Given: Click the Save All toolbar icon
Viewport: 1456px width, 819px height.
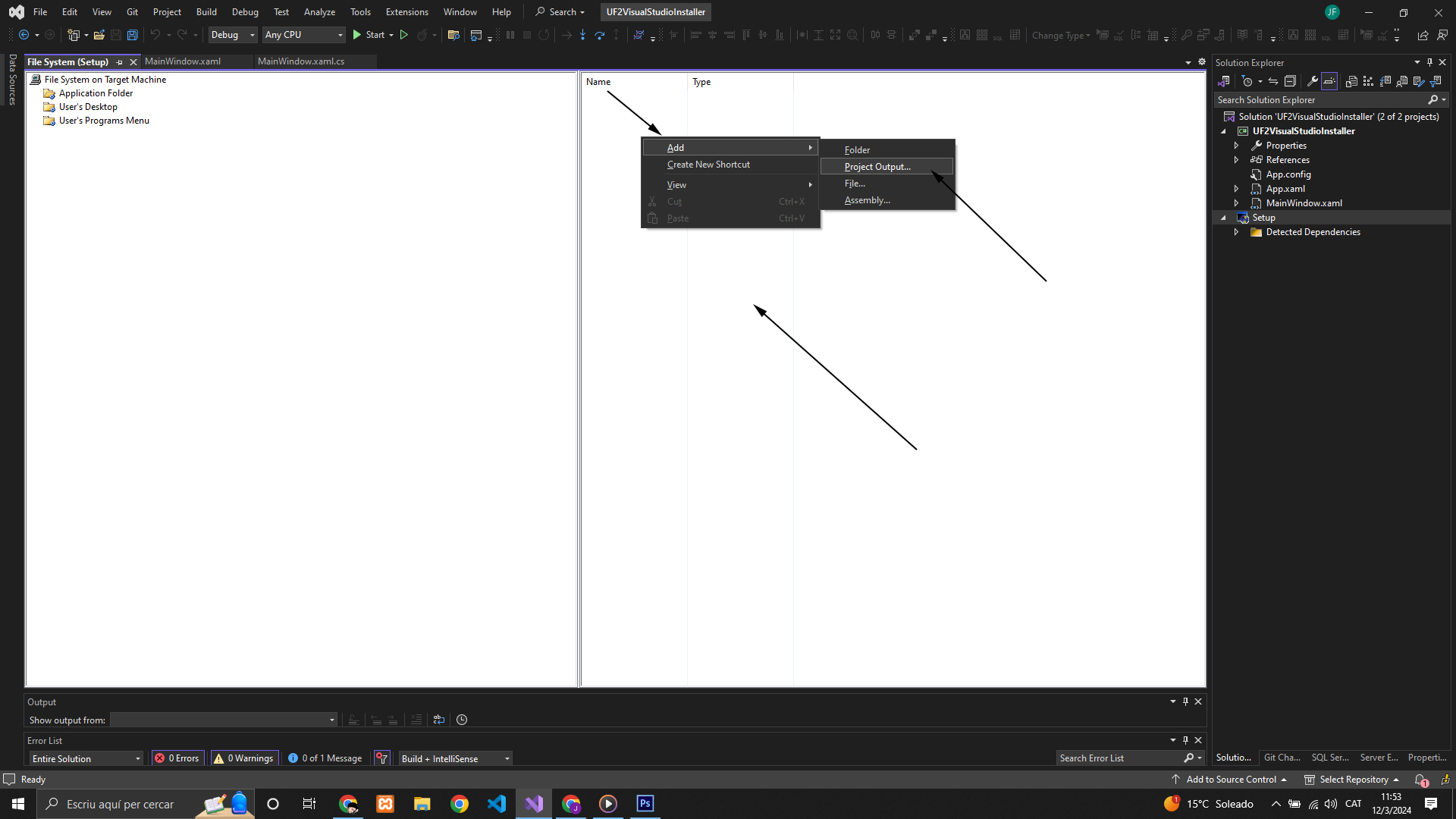Looking at the screenshot, I should coord(133,35).
